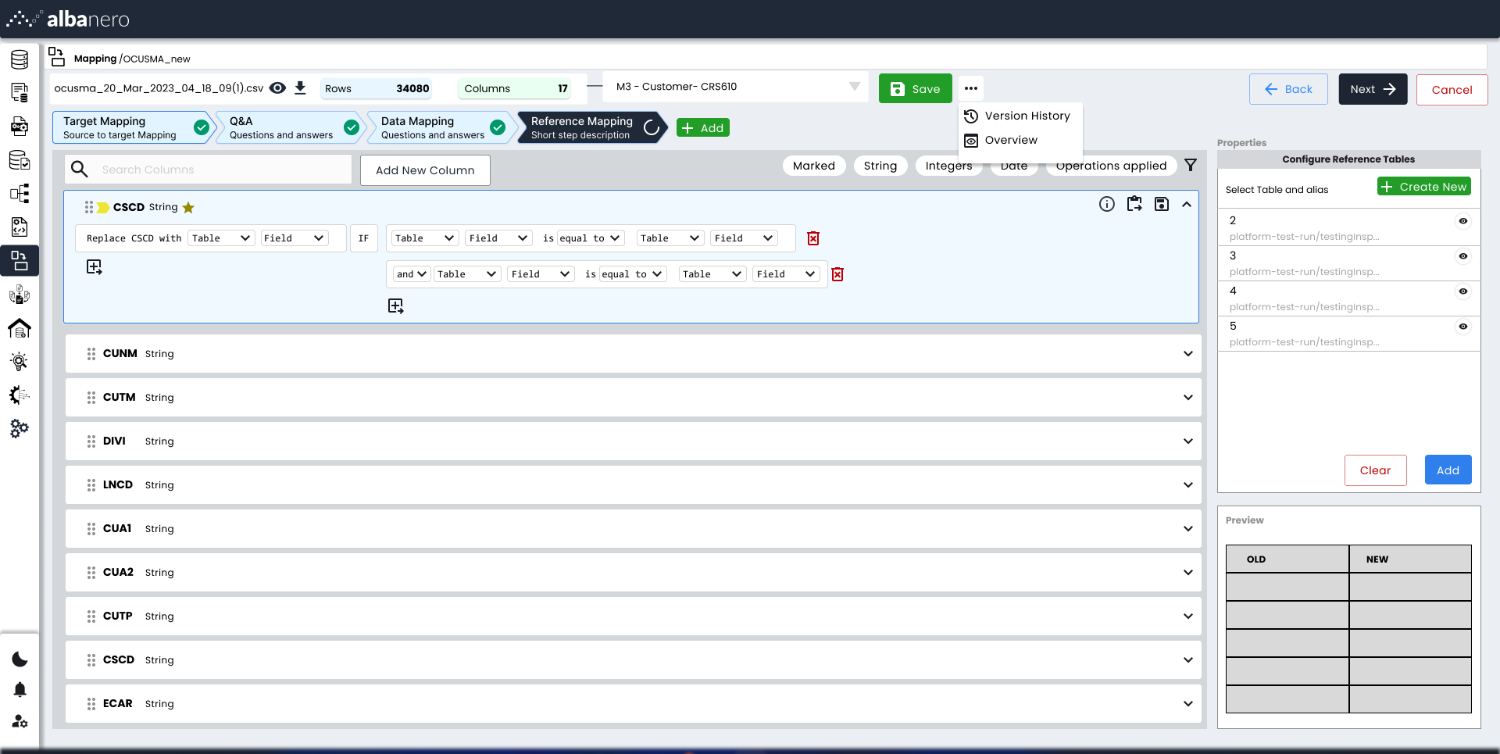1500x754 pixels.
Task: Click the Mapping breadcrumb icon
Action: 57,57
